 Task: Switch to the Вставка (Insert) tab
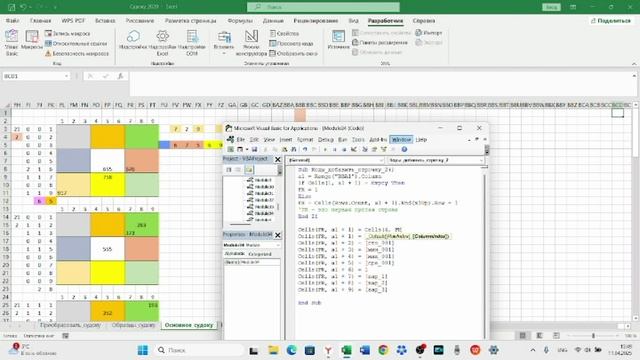105,20
